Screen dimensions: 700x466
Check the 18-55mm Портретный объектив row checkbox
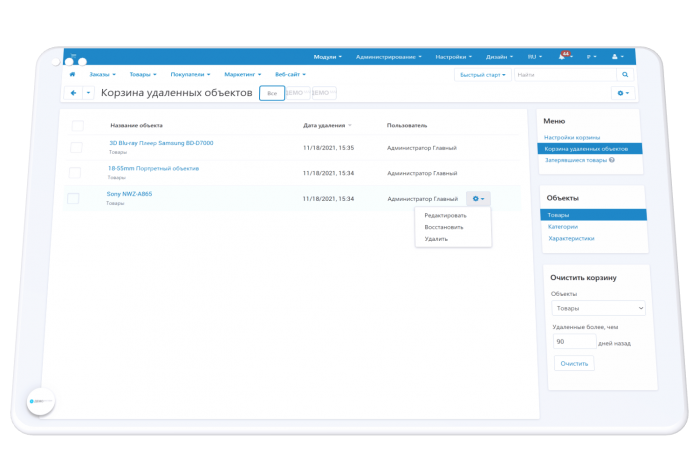[x=75, y=173]
